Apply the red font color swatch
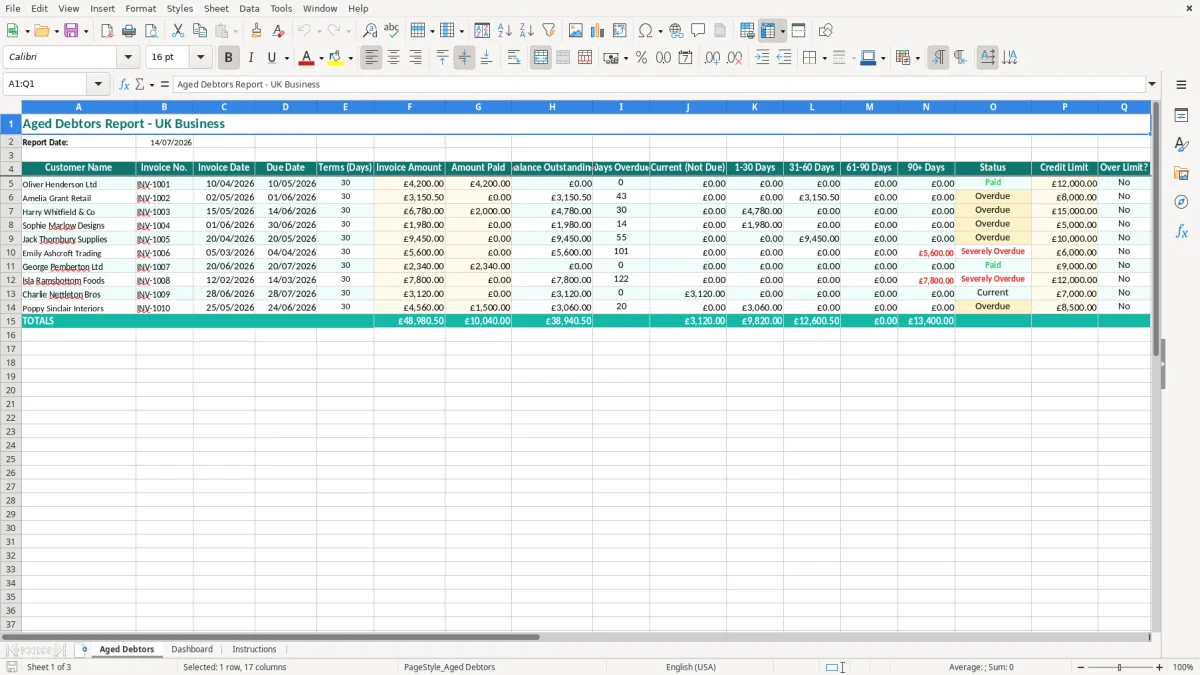 (x=307, y=58)
